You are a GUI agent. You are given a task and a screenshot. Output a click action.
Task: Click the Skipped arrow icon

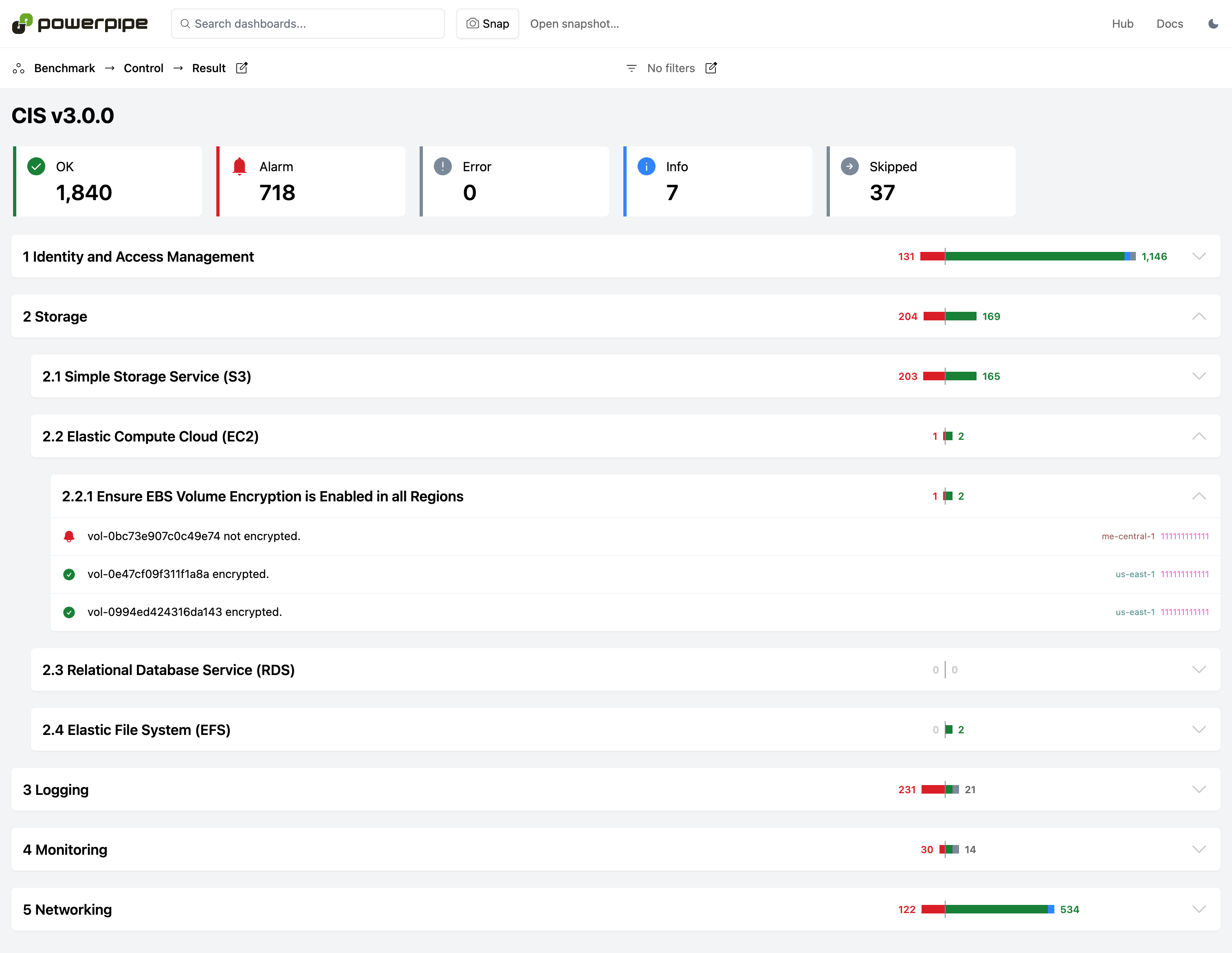click(x=849, y=166)
